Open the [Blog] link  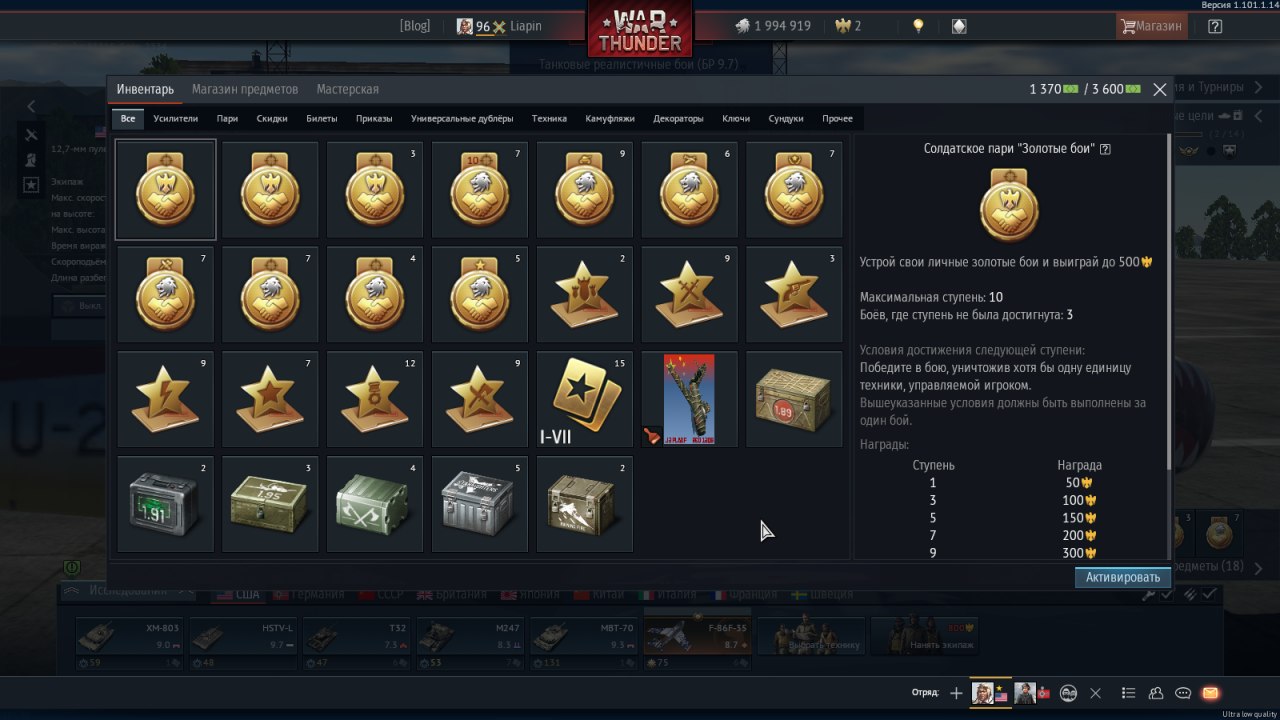[x=415, y=26]
